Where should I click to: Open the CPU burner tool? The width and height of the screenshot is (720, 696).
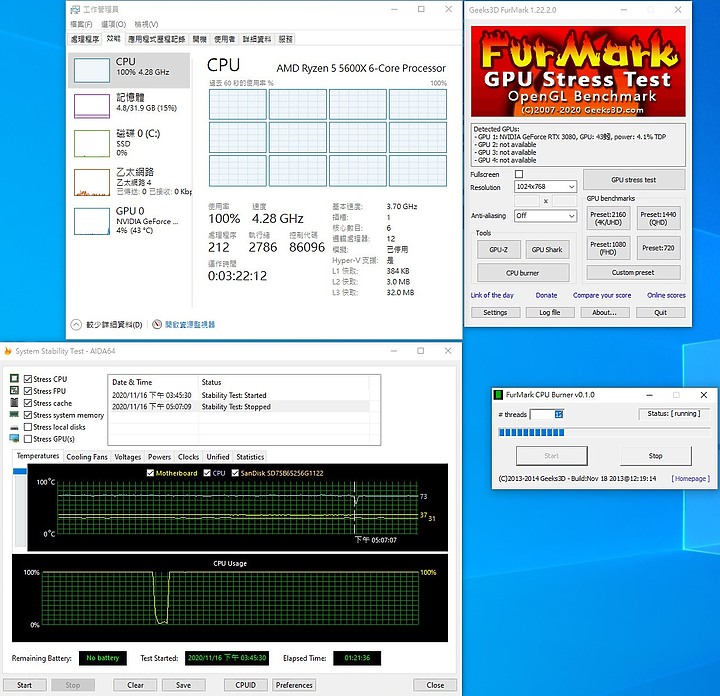coord(523,273)
